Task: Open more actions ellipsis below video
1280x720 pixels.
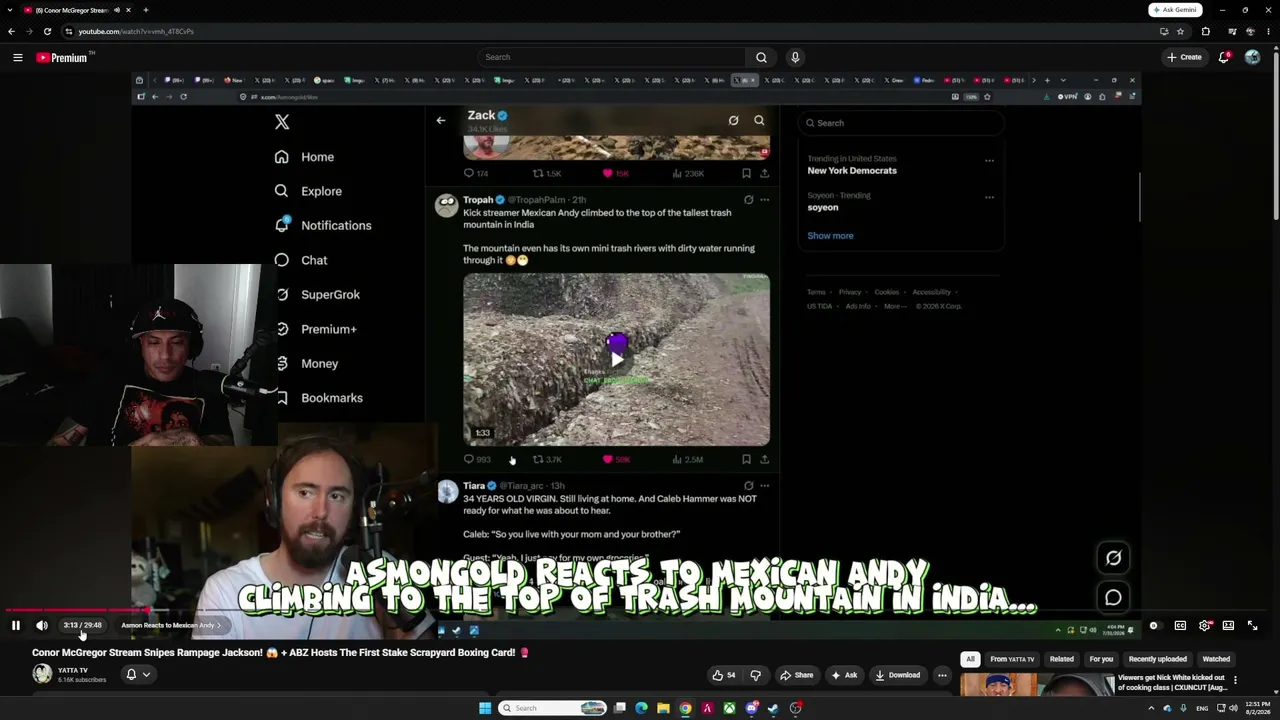Action: 942,675
